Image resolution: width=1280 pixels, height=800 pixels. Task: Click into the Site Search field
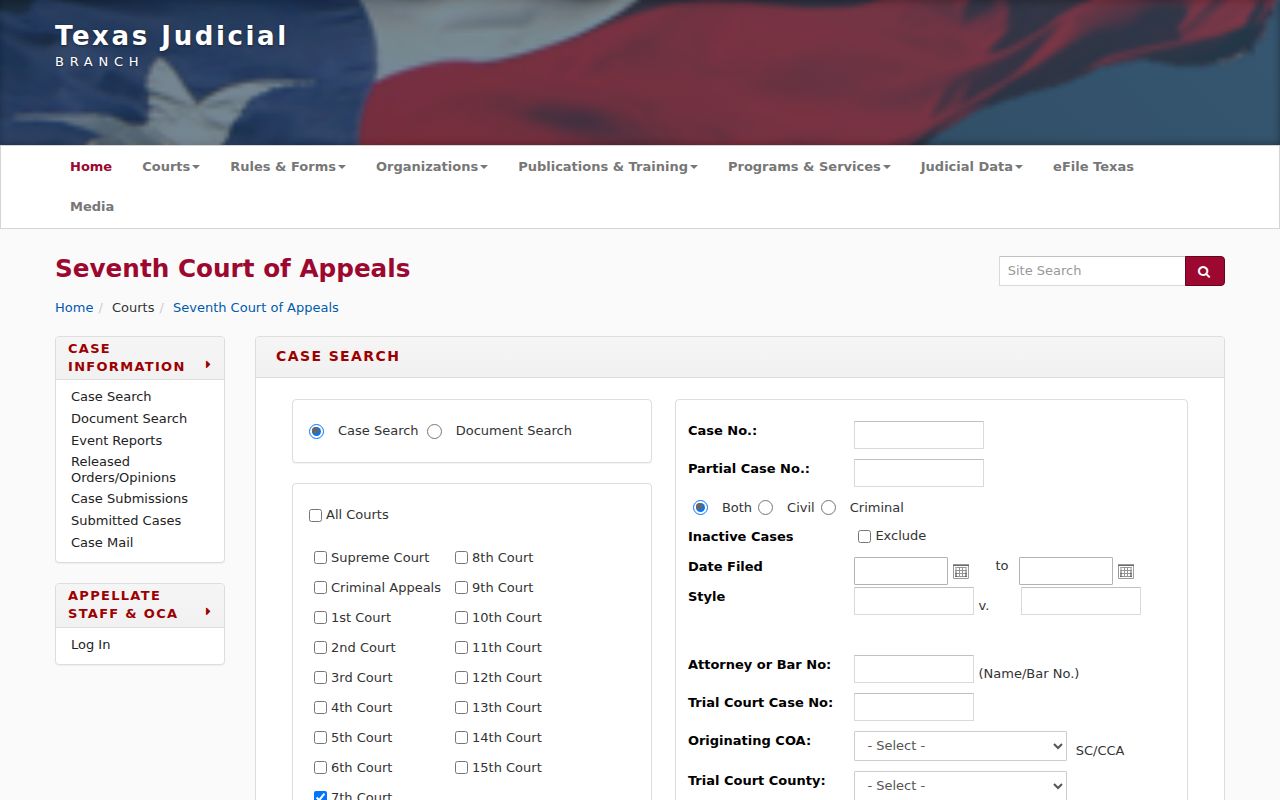point(1092,271)
